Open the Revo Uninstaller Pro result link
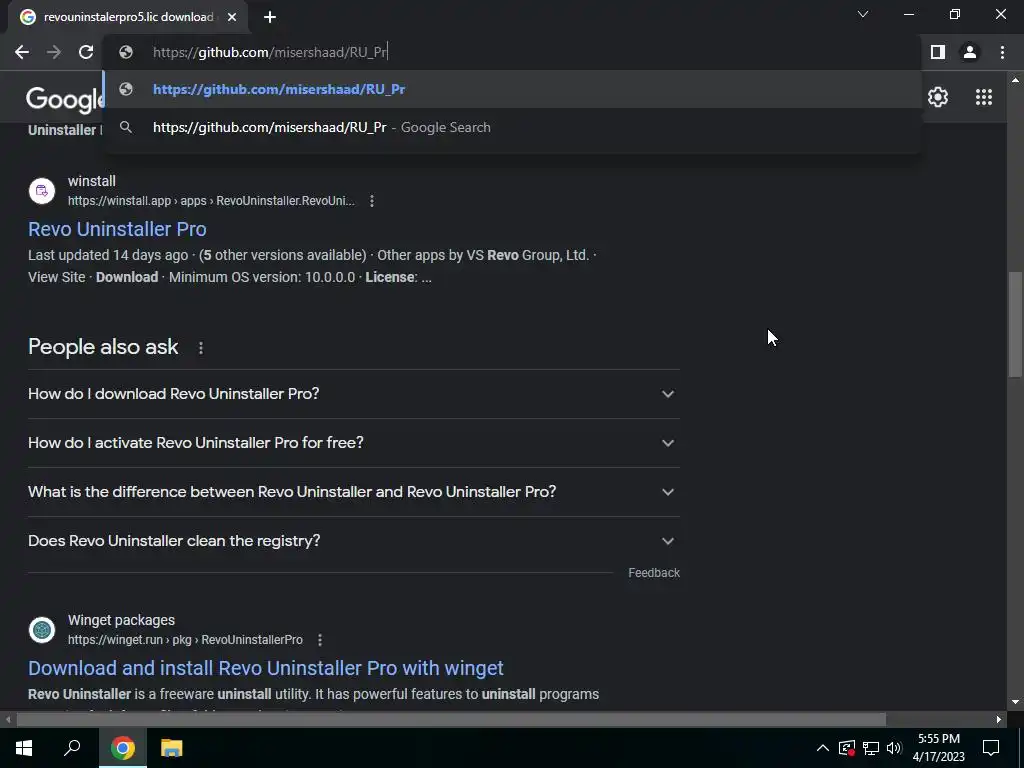The height and width of the screenshot is (768, 1024). click(118, 229)
